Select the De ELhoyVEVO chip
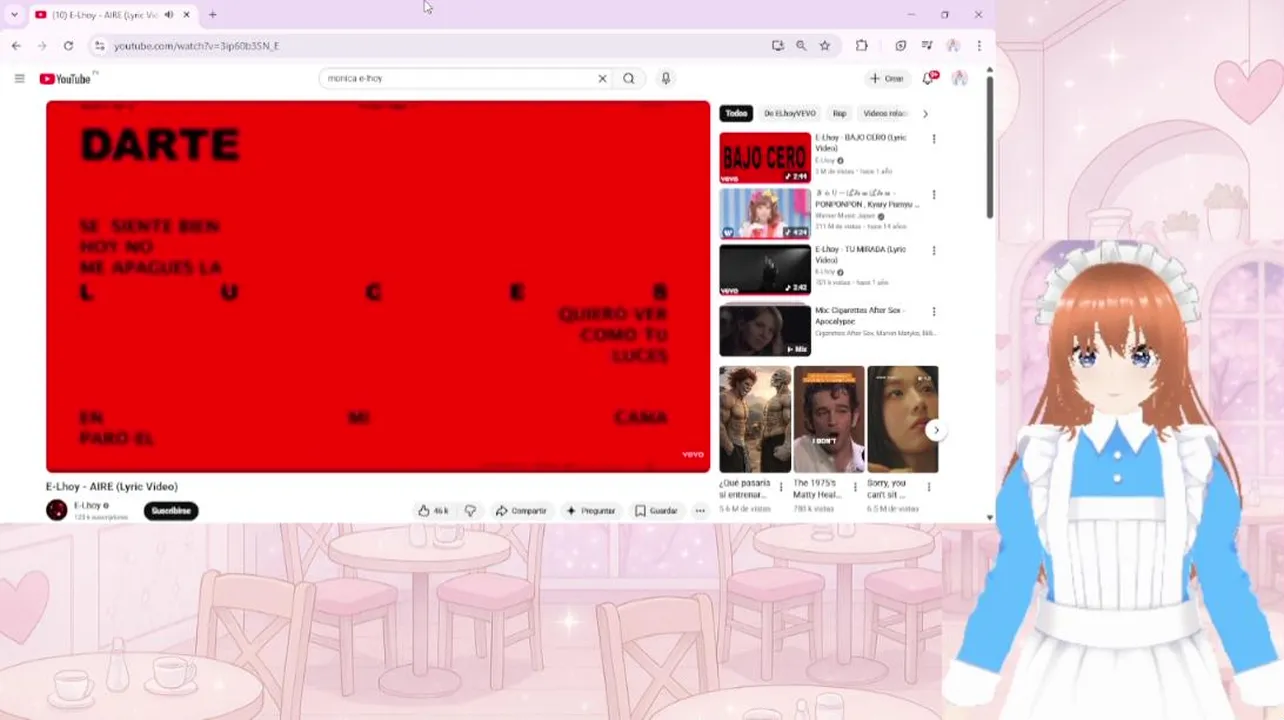 tap(790, 114)
